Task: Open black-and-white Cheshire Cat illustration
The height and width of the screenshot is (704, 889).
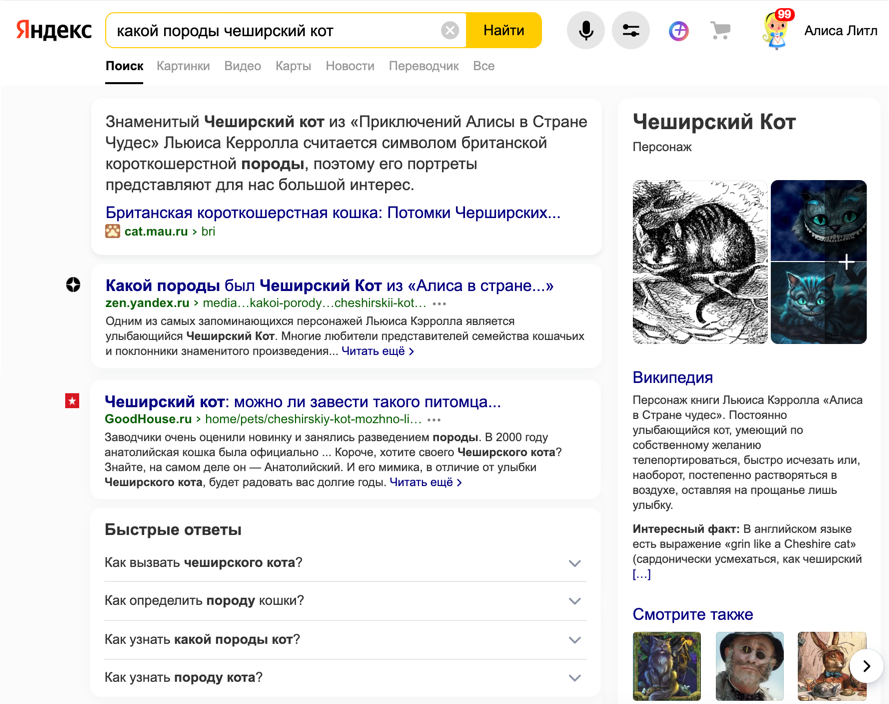Action: pos(700,262)
